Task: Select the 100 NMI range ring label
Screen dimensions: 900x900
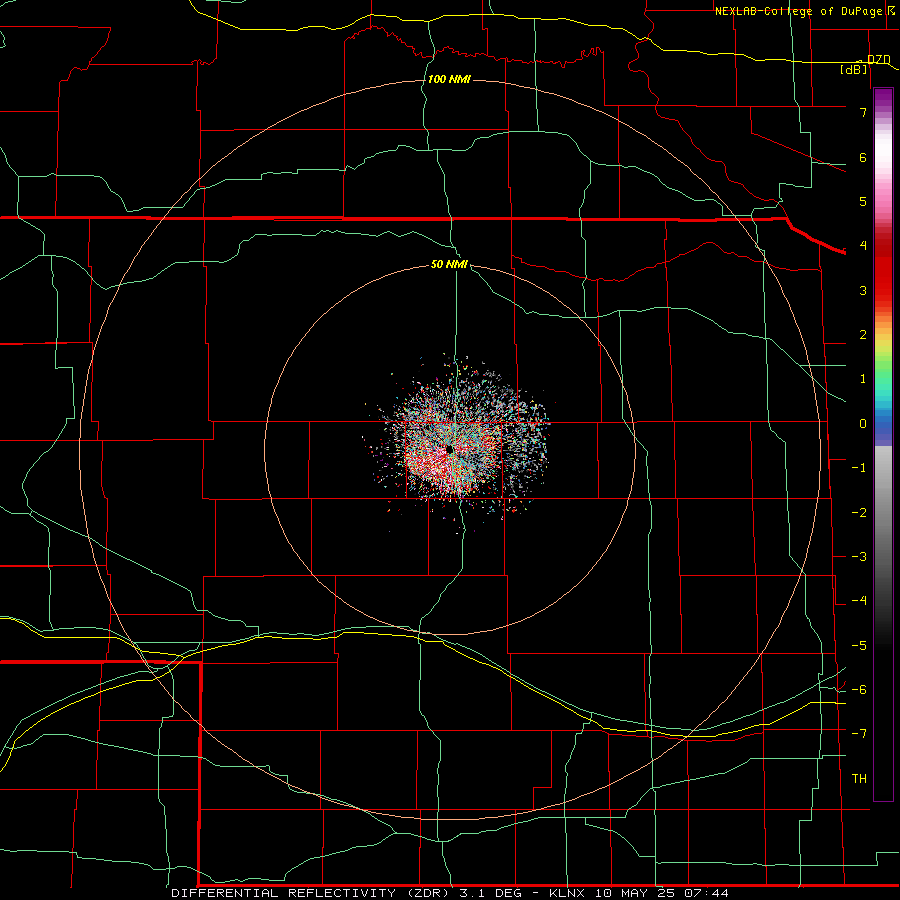Action: [x=449, y=79]
